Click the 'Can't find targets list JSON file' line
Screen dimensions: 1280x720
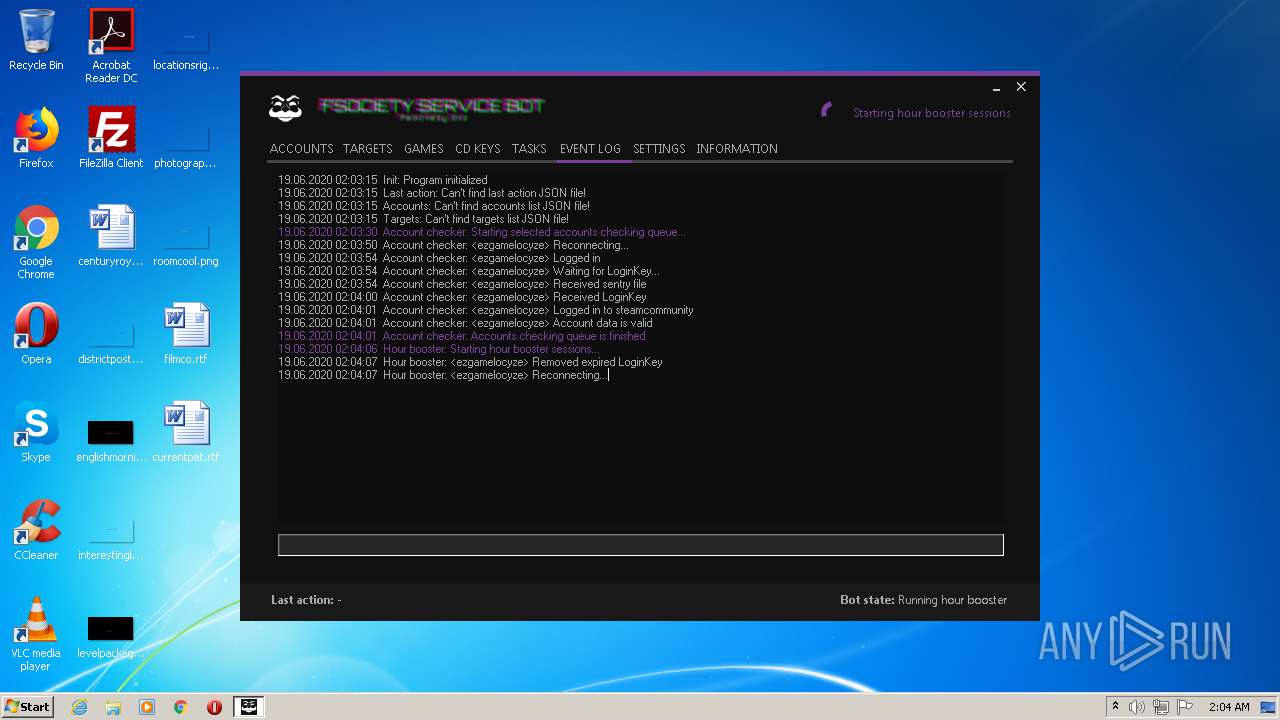423,219
